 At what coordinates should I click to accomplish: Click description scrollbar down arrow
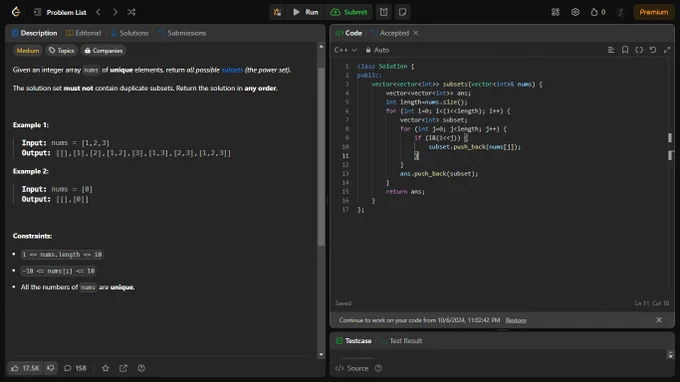(321, 355)
